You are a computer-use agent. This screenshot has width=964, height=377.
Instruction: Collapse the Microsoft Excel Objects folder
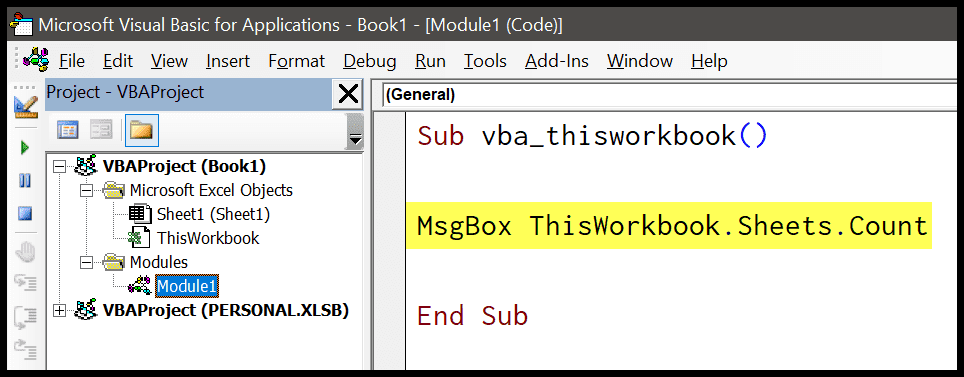87,191
